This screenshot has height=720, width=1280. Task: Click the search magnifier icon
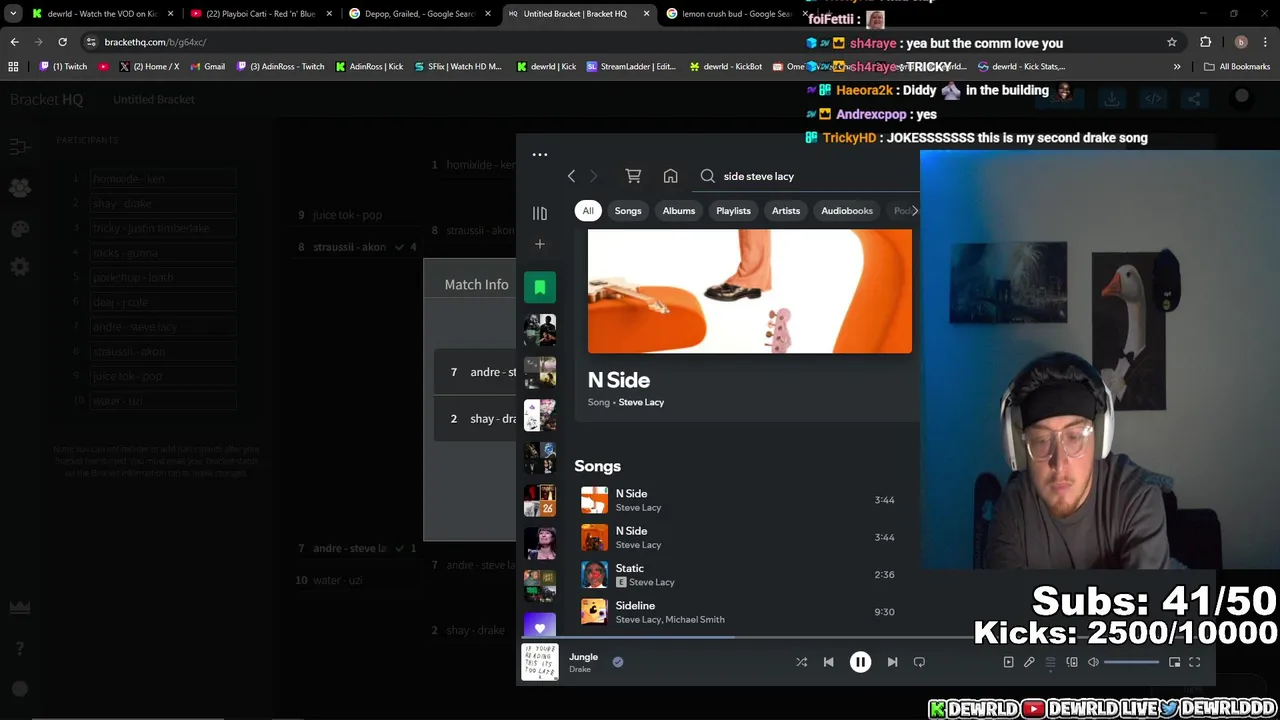point(708,176)
